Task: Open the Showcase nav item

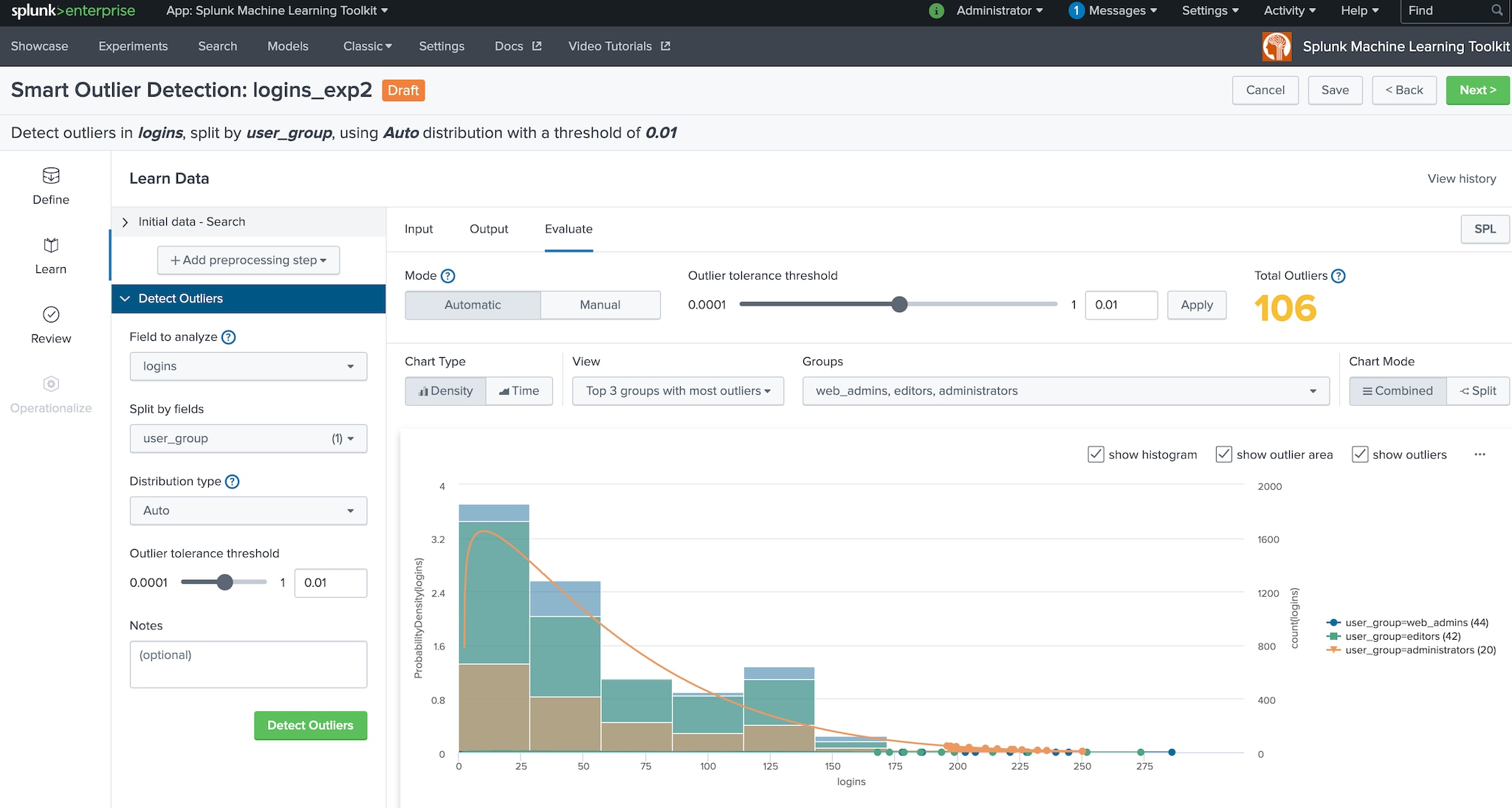Action: [39, 46]
